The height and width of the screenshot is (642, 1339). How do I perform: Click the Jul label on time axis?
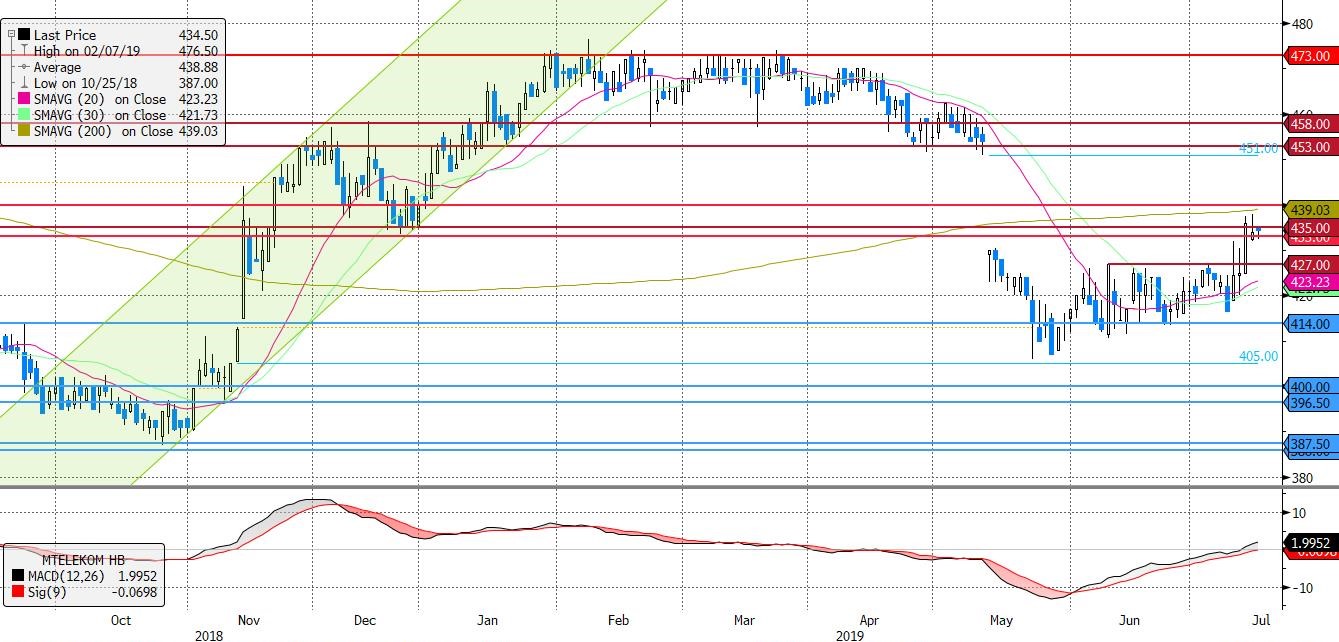pos(1260,620)
